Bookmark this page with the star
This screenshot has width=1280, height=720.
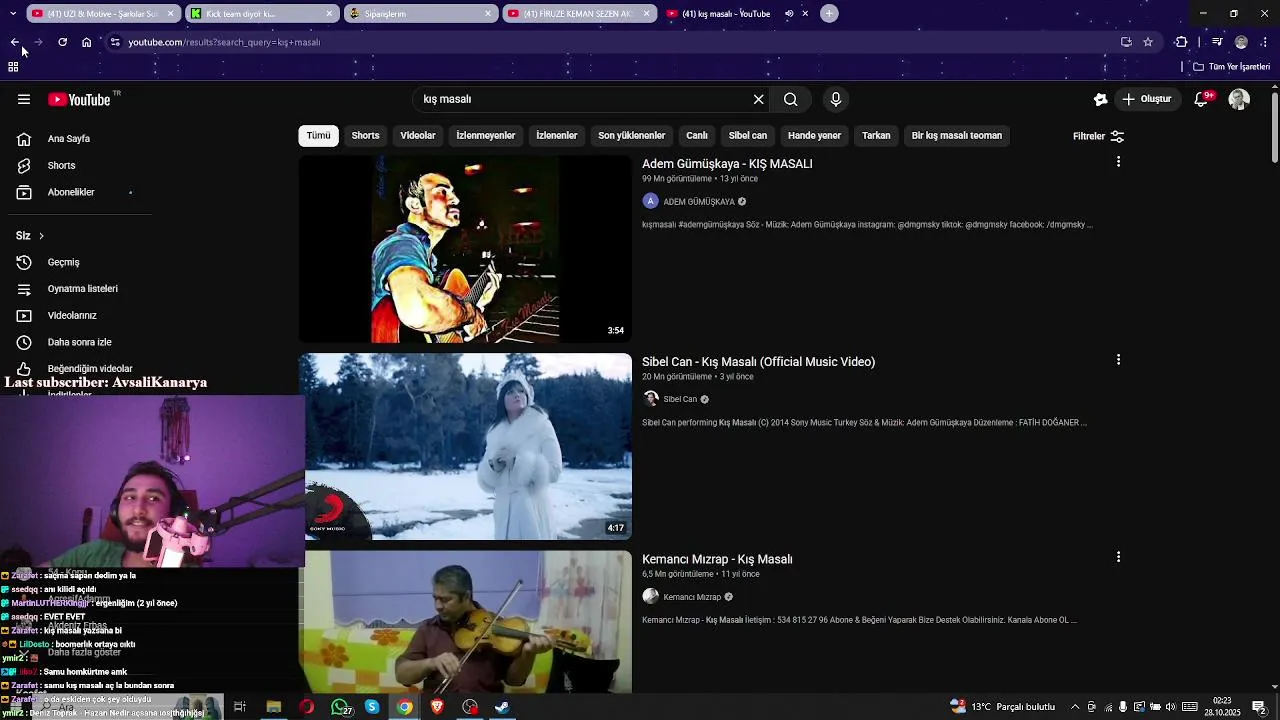click(x=1148, y=42)
